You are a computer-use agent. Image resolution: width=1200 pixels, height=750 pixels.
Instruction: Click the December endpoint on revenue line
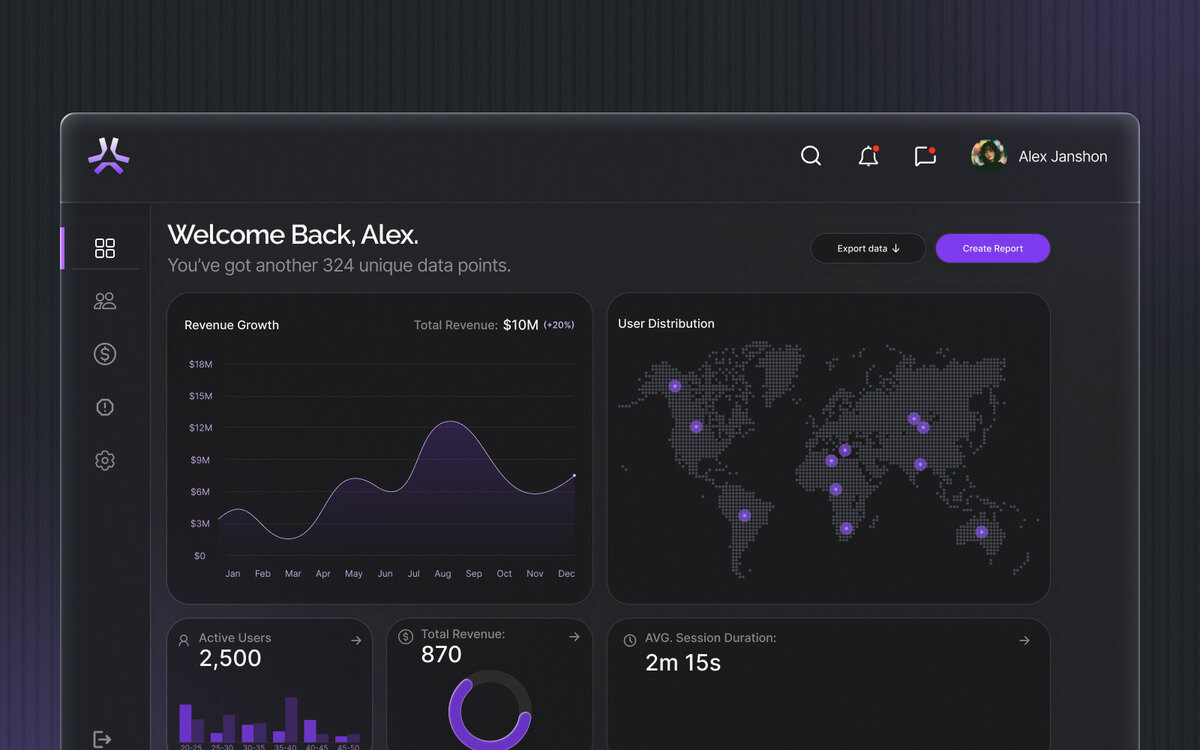pyautogui.click(x=574, y=475)
